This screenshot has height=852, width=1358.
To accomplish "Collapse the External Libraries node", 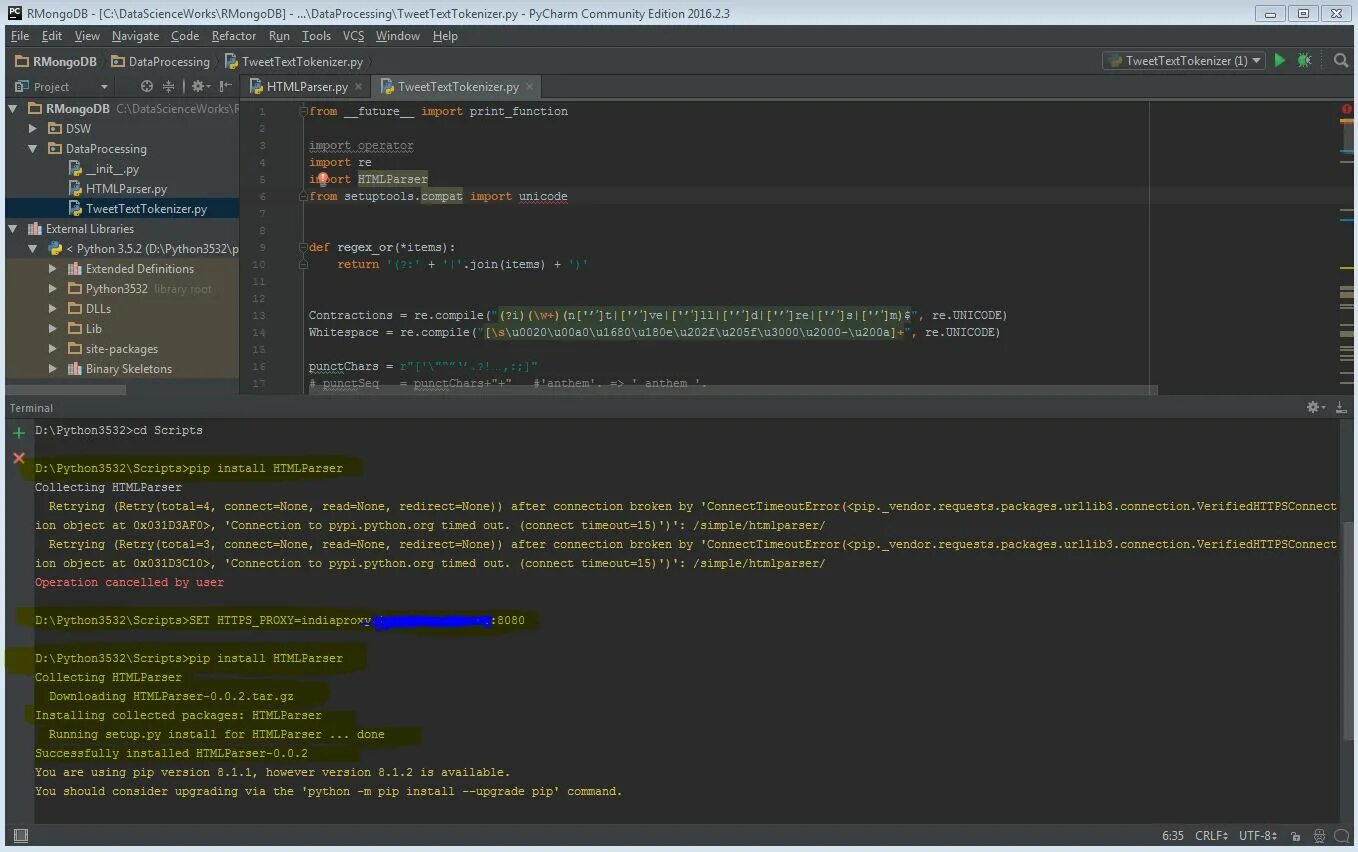I will click(x=13, y=229).
